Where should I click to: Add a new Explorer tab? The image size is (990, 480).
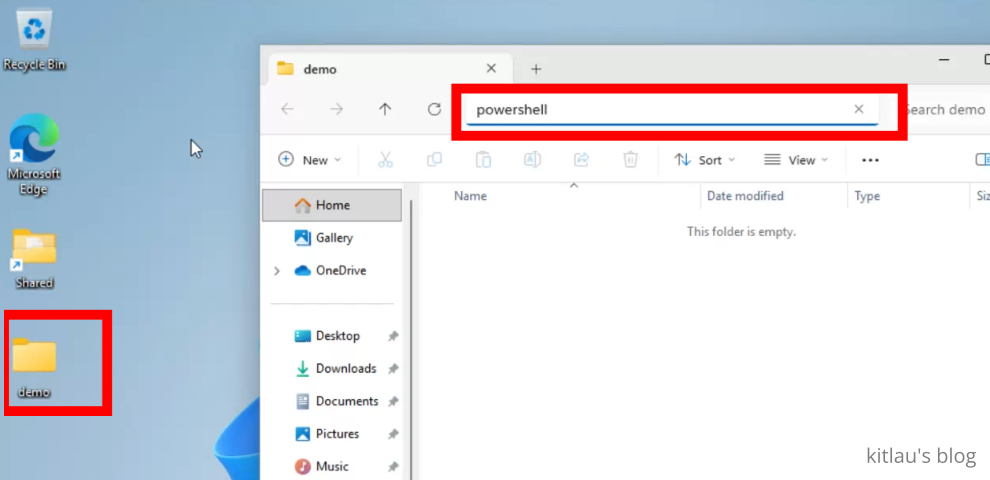point(536,69)
